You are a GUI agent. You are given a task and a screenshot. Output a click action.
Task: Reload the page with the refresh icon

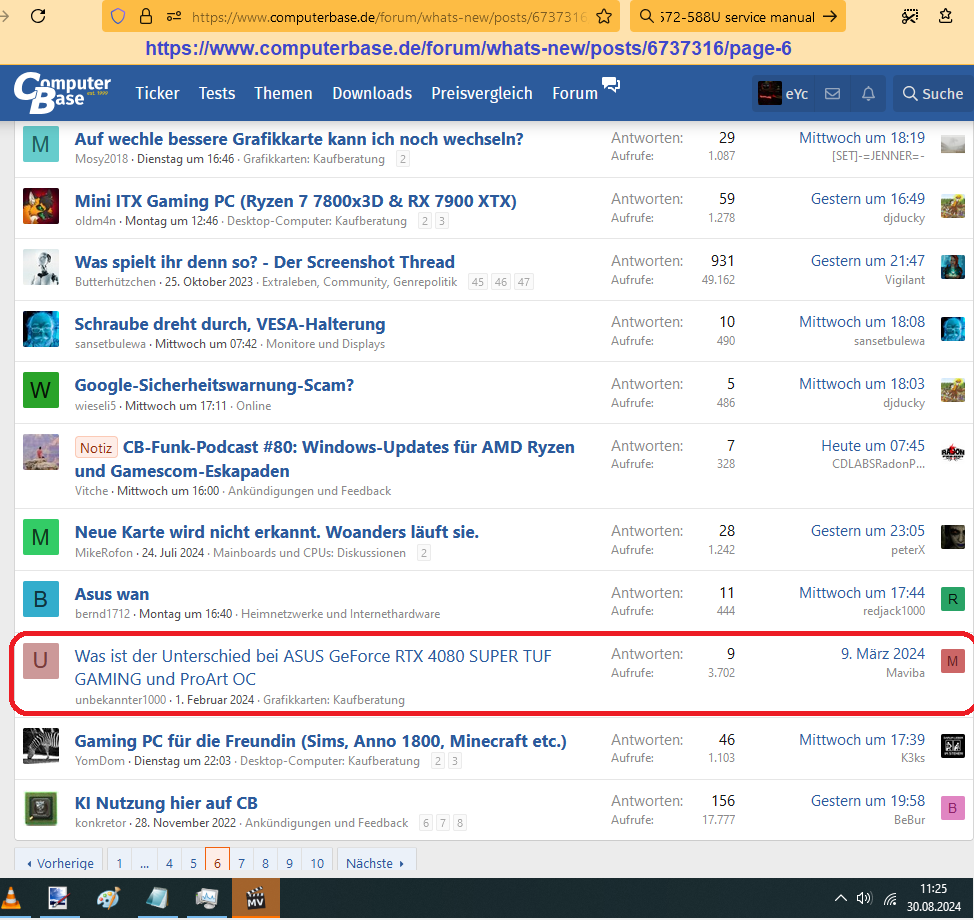[38, 16]
